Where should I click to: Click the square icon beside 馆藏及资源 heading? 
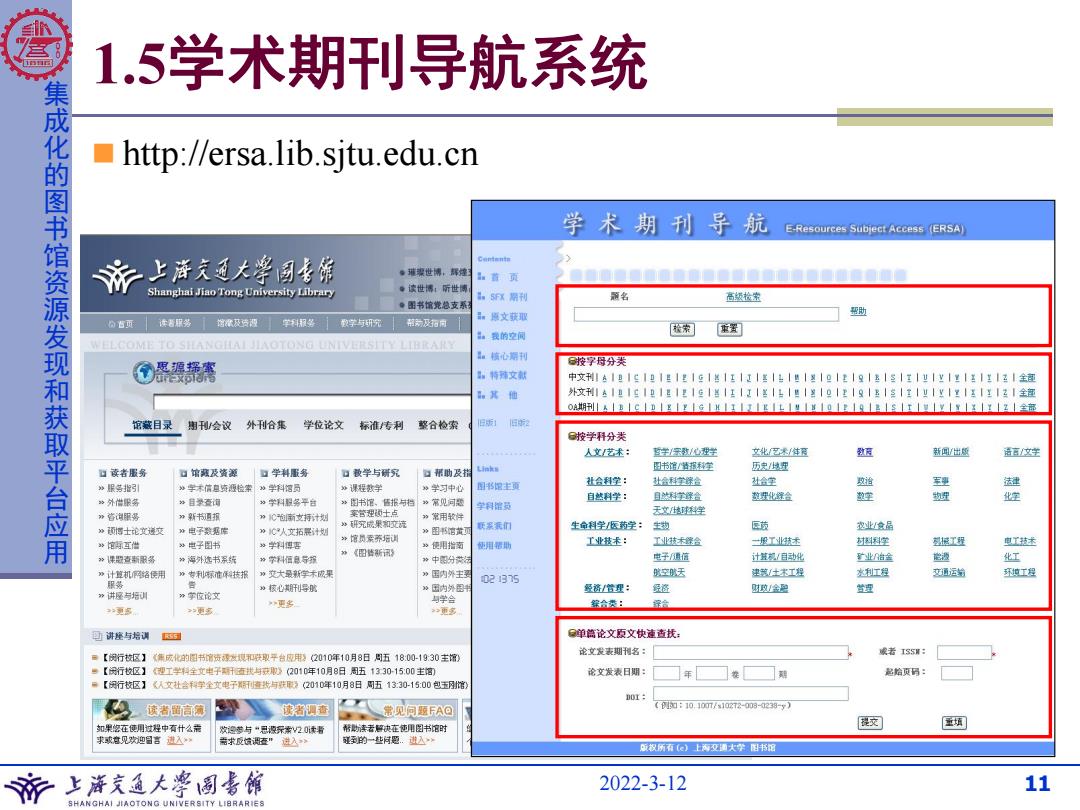(183, 473)
